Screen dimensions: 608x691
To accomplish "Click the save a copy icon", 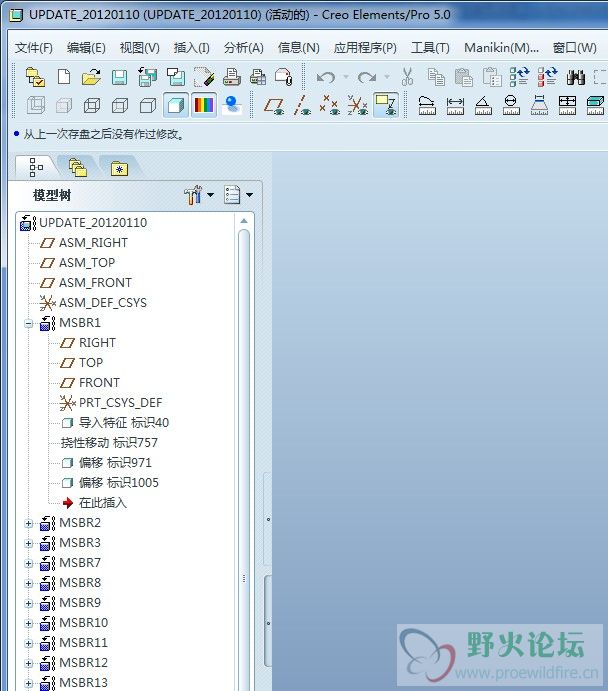I will point(147,77).
